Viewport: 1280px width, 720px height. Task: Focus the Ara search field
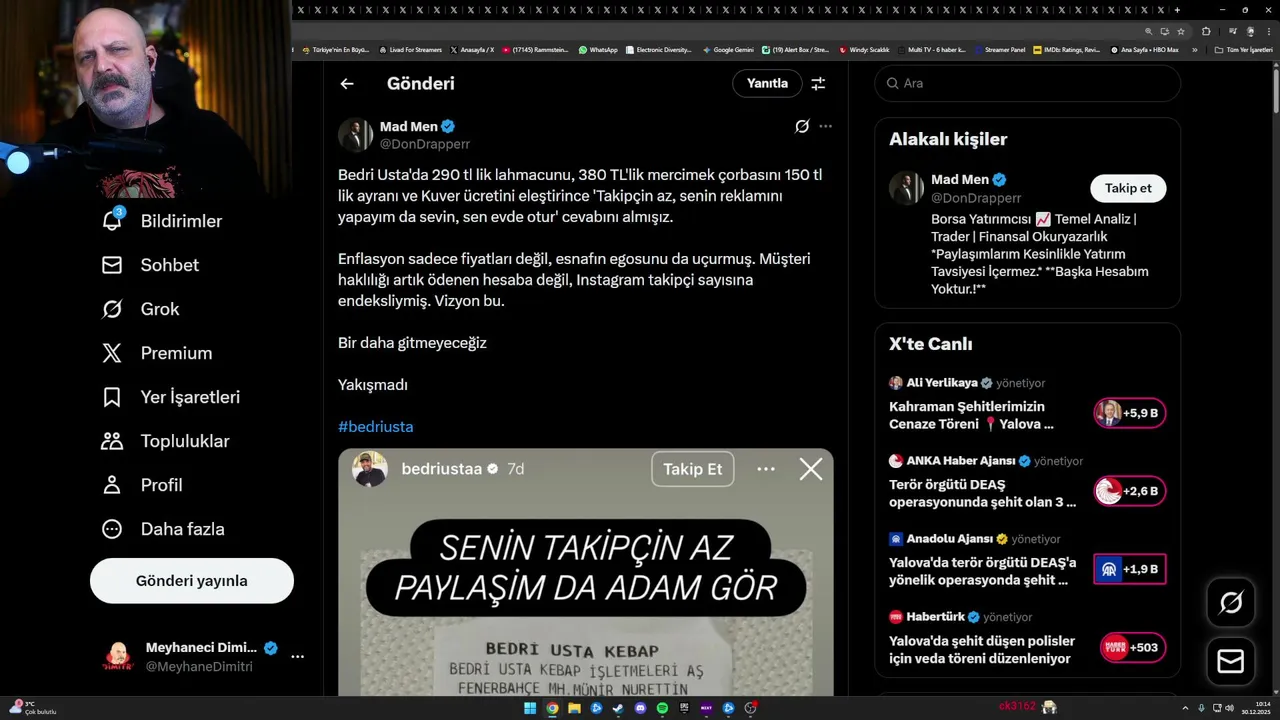pos(1027,83)
